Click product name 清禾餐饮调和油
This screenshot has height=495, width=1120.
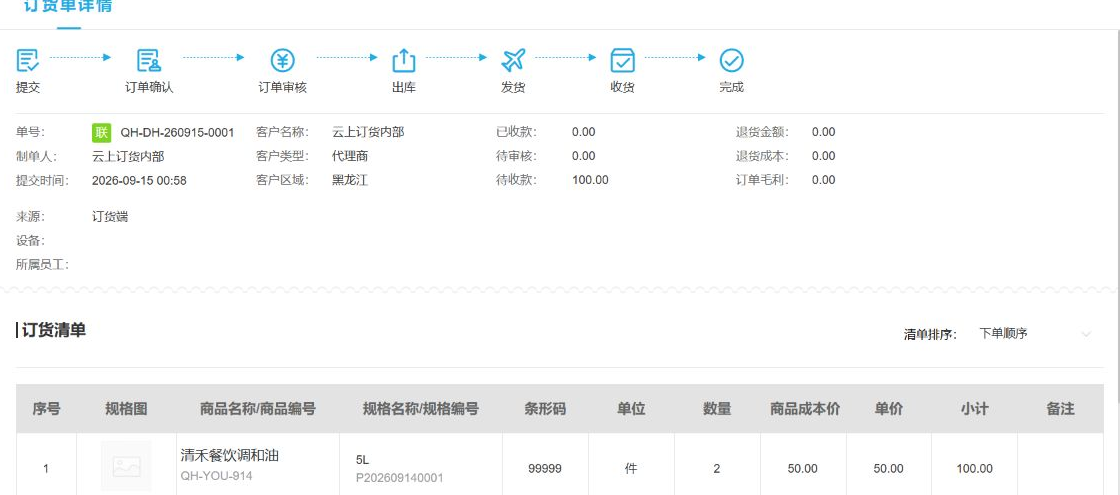[x=229, y=455]
